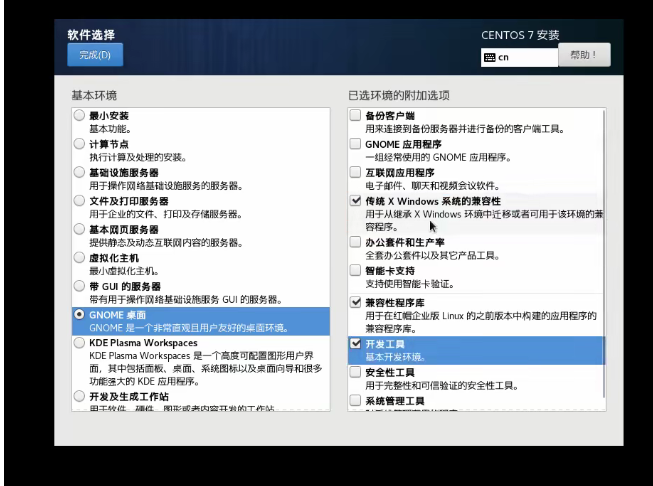
Task: Select the GNOME 桌面 radio button
Action: 79,314
